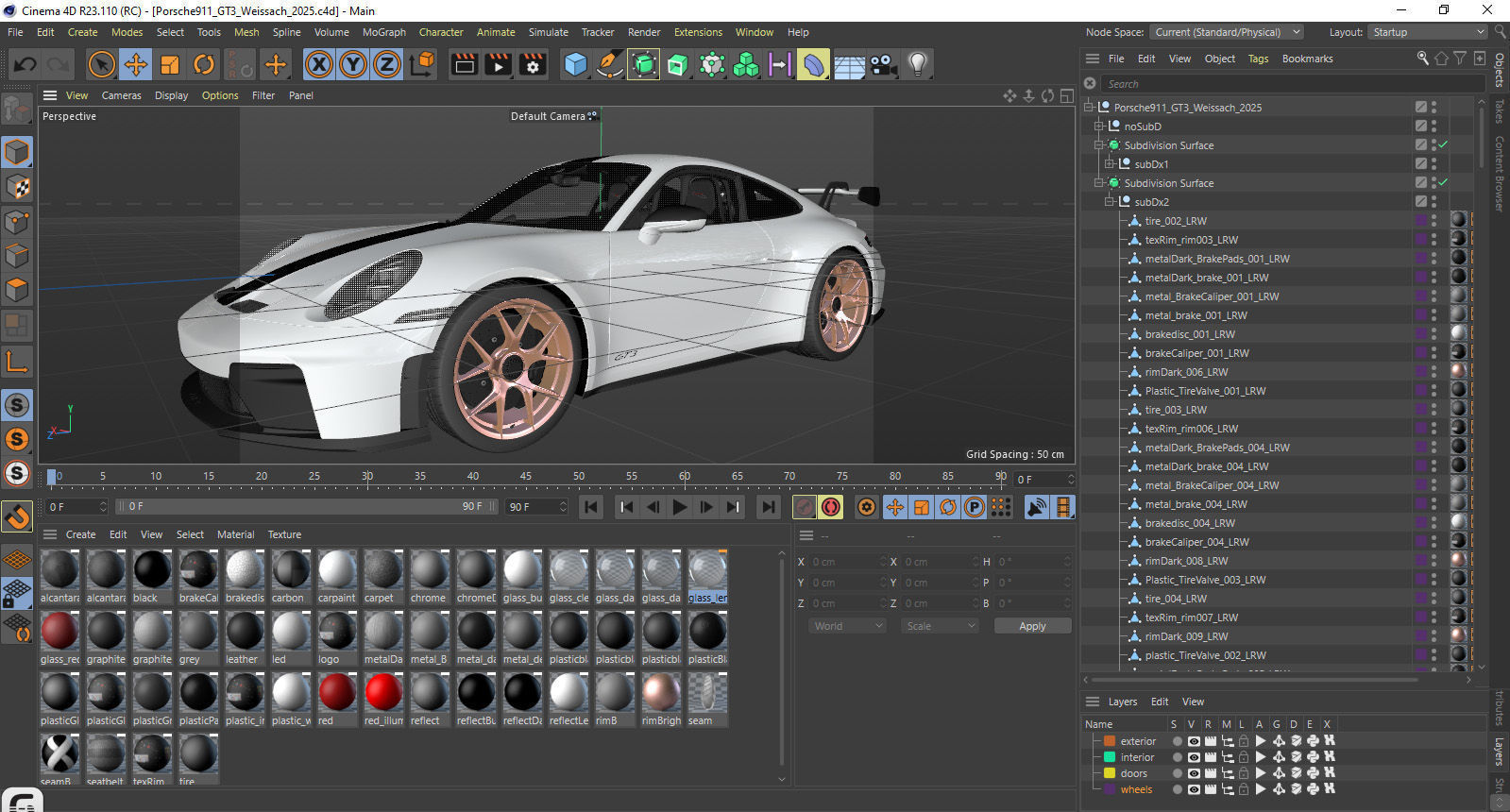
Task: Click the Apply button
Action: coord(1032,626)
